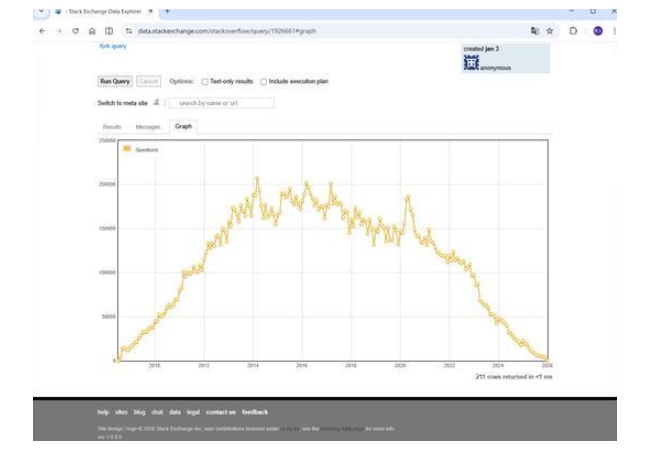Open the help footer link
This screenshot has width=650, height=450.
pos(103,412)
